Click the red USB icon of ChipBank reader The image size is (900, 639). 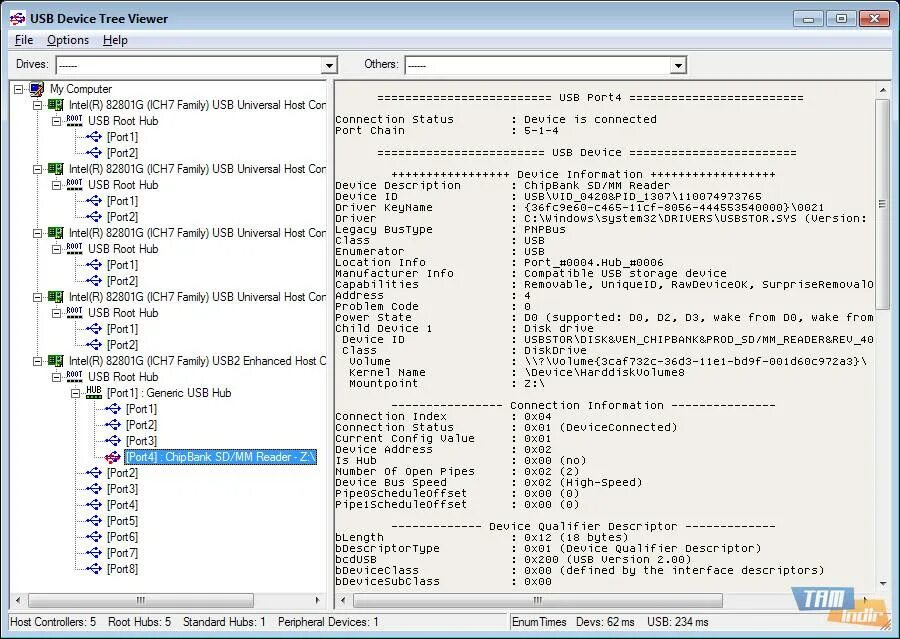pyautogui.click(x=112, y=457)
